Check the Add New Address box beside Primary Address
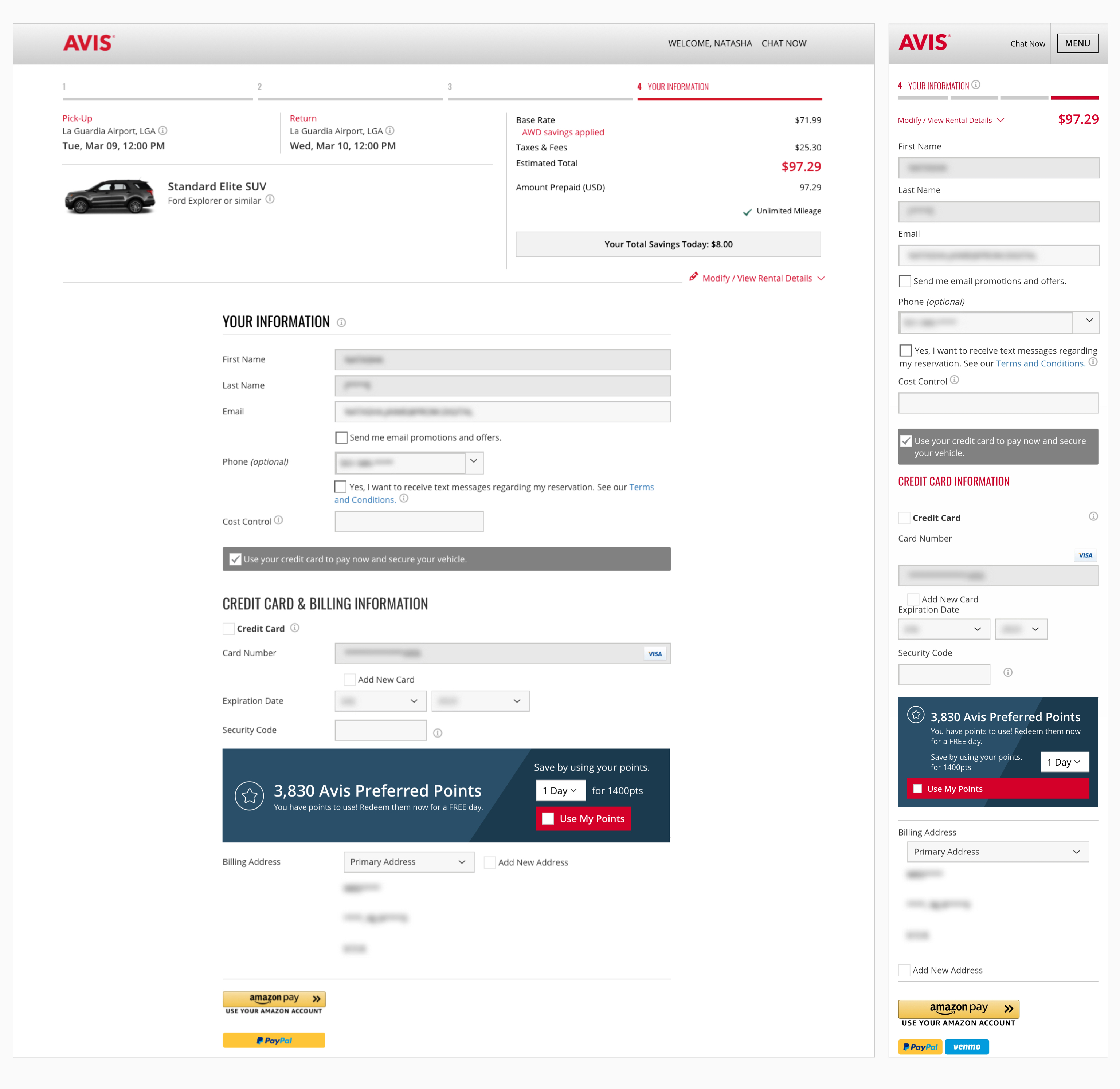The image size is (1120, 1089). pyautogui.click(x=490, y=862)
